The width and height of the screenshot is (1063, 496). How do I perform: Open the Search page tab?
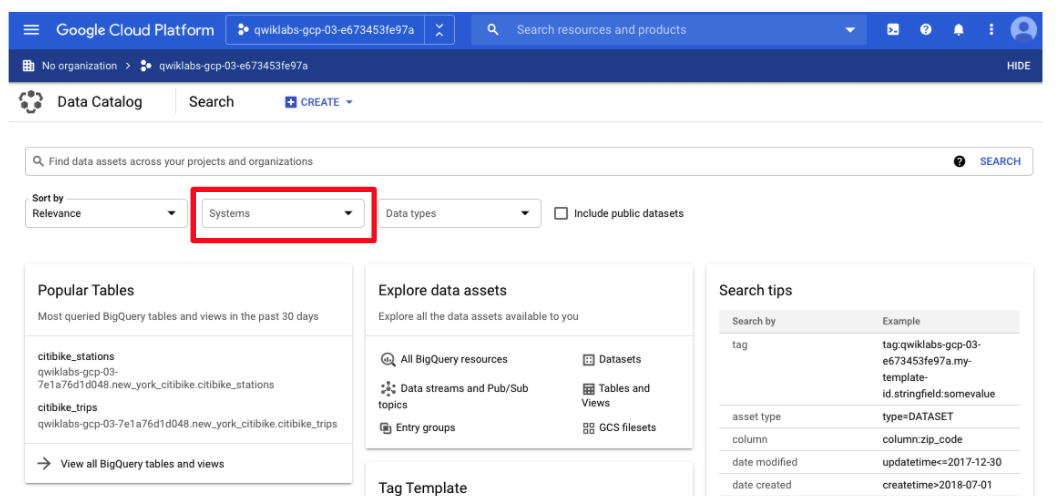(212, 102)
